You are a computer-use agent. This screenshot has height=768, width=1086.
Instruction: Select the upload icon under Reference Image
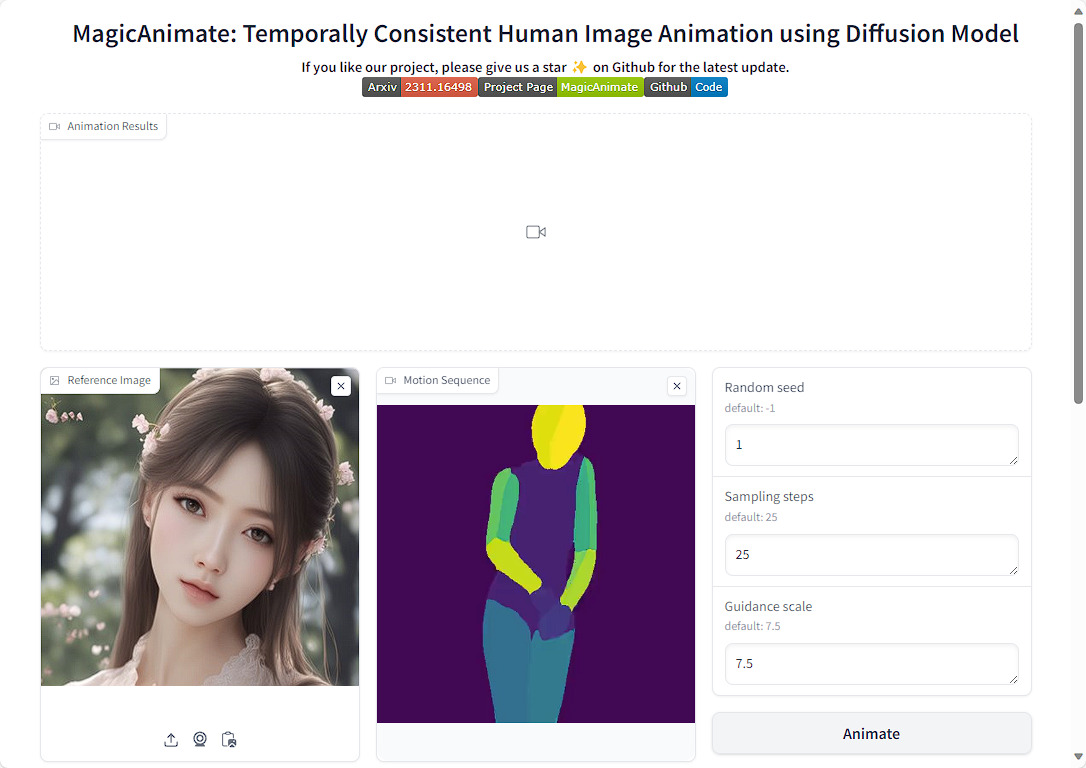click(170, 740)
